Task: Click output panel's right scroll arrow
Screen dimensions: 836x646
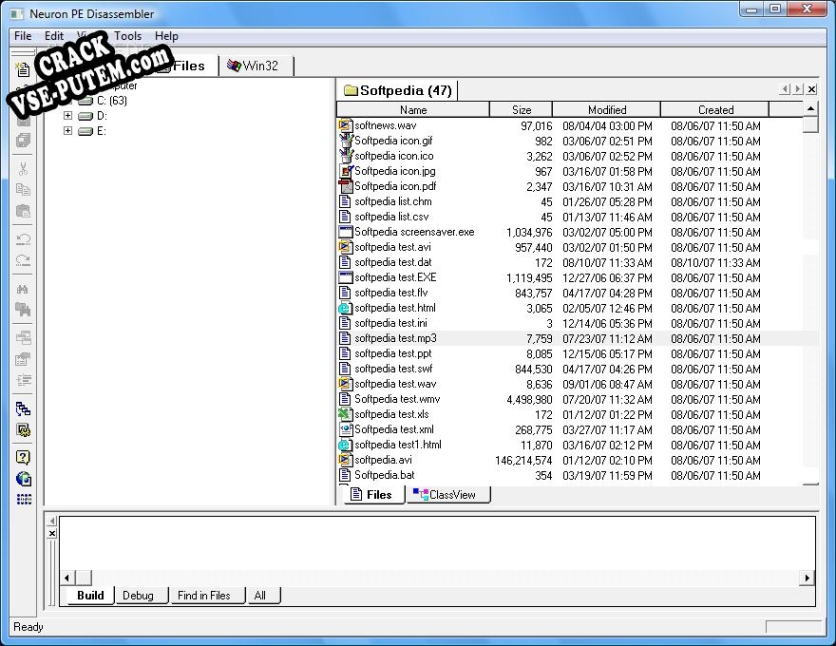Action: click(807, 578)
